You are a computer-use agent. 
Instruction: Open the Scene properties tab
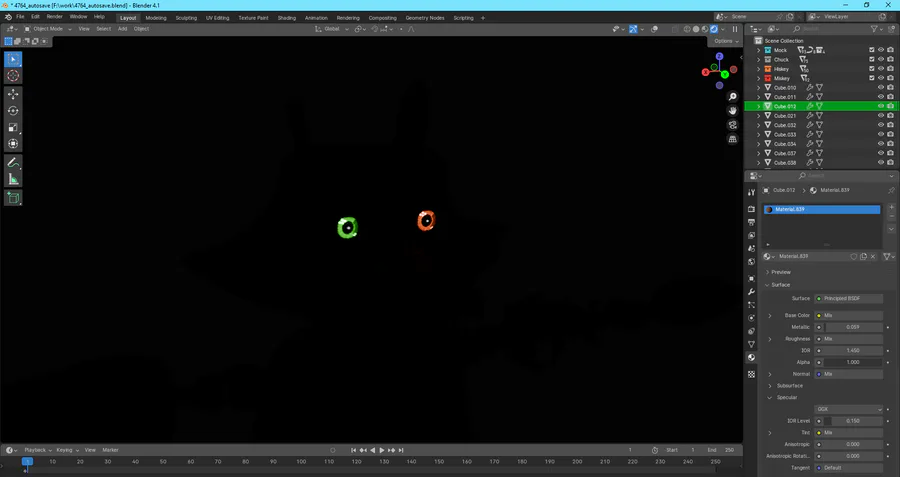[x=751, y=249]
